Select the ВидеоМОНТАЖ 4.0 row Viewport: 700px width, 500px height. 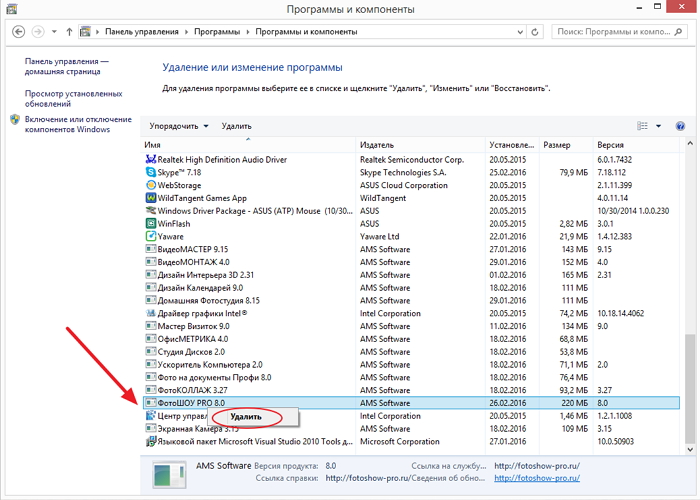click(411, 262)
